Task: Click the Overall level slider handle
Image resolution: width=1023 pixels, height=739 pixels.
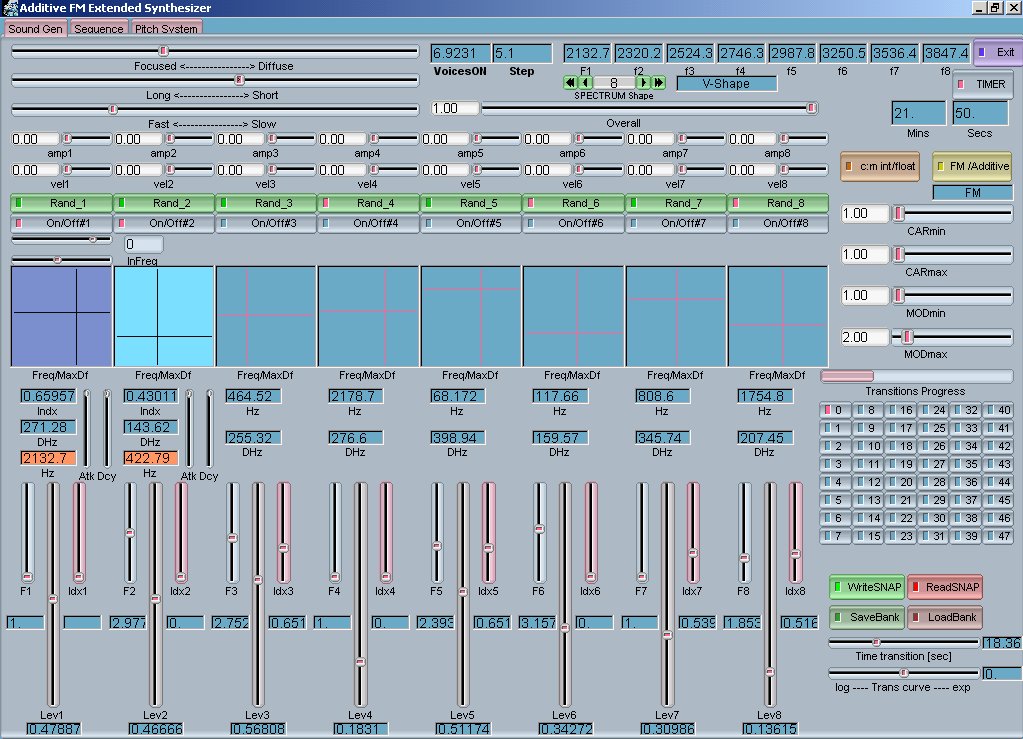Action: (x=812, y=108)
